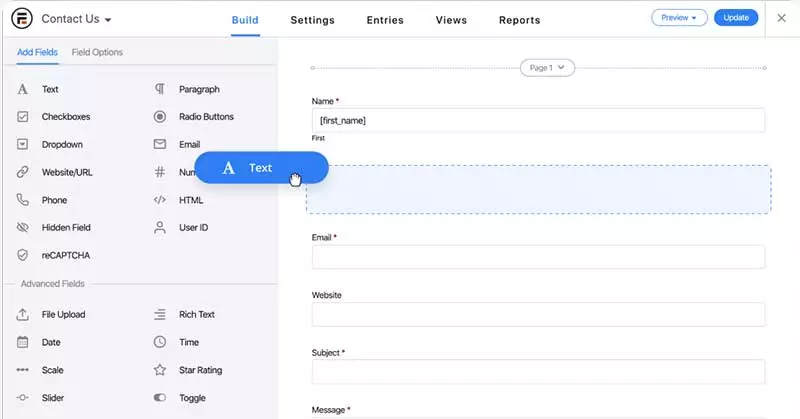Screen dimensions: 800x419
Task: Open the Page 1 dropdown
Action: click(x=547, y=67)
